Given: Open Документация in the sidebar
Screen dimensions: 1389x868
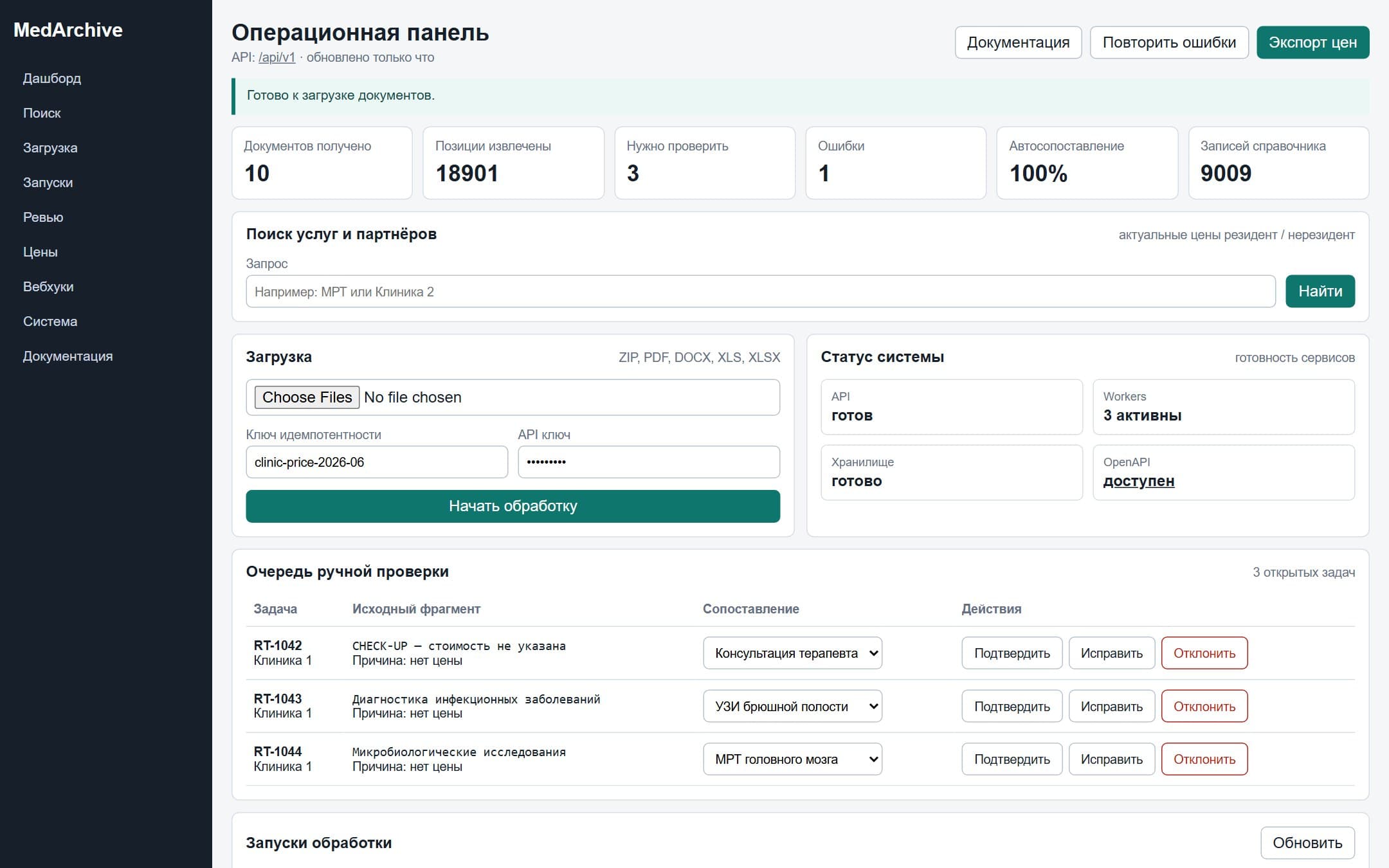Looking at the screenshot, I should pos(68,356).
